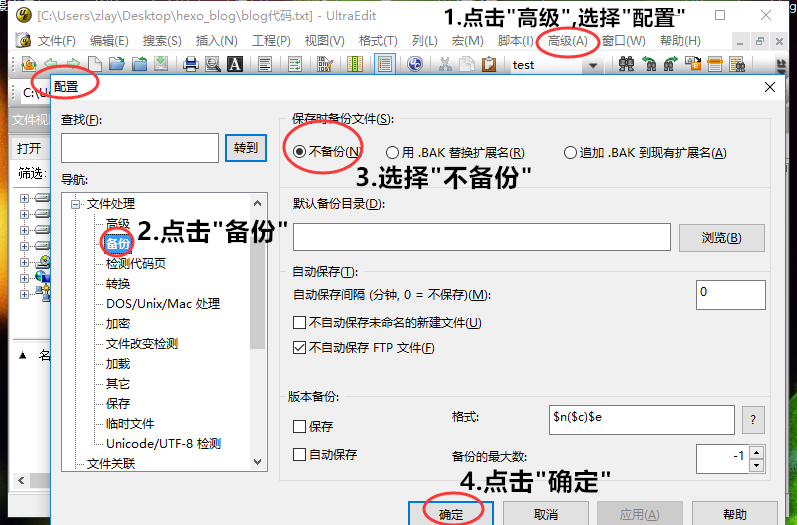The width and height of the screenshot is (797, 525).
Task: Select '临时文件' tree item
Action: point(130,423)
